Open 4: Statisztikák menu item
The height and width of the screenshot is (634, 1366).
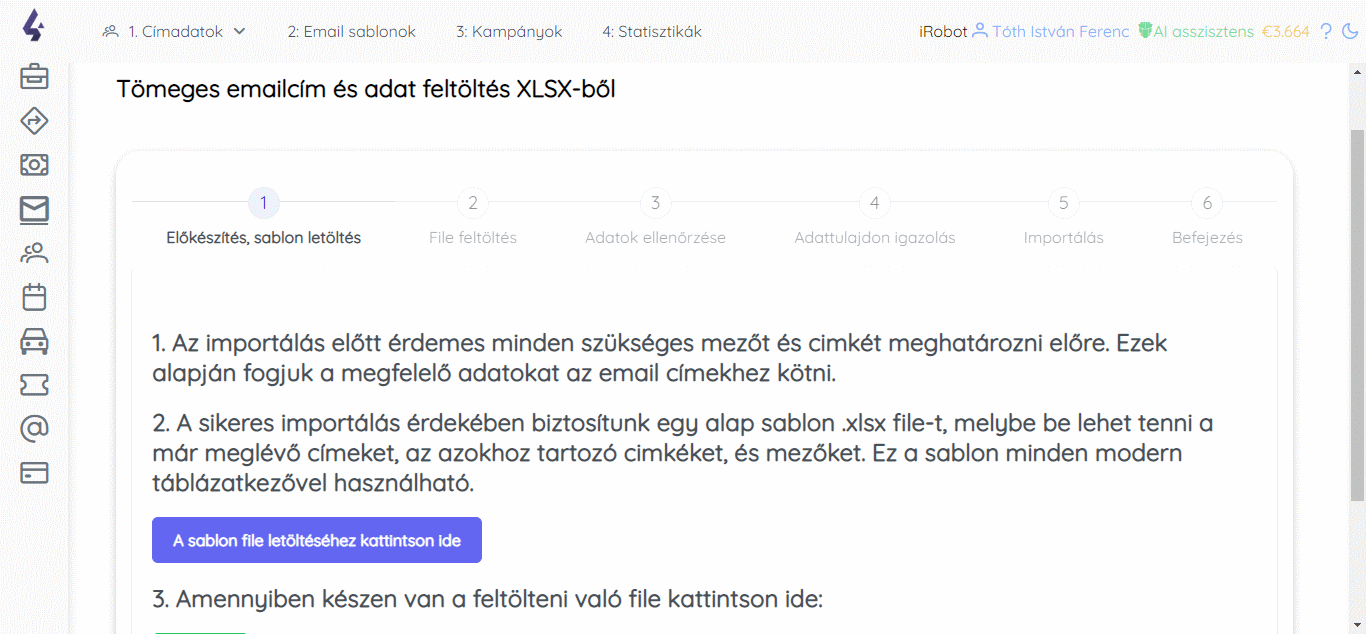click(x=651, y=31)
